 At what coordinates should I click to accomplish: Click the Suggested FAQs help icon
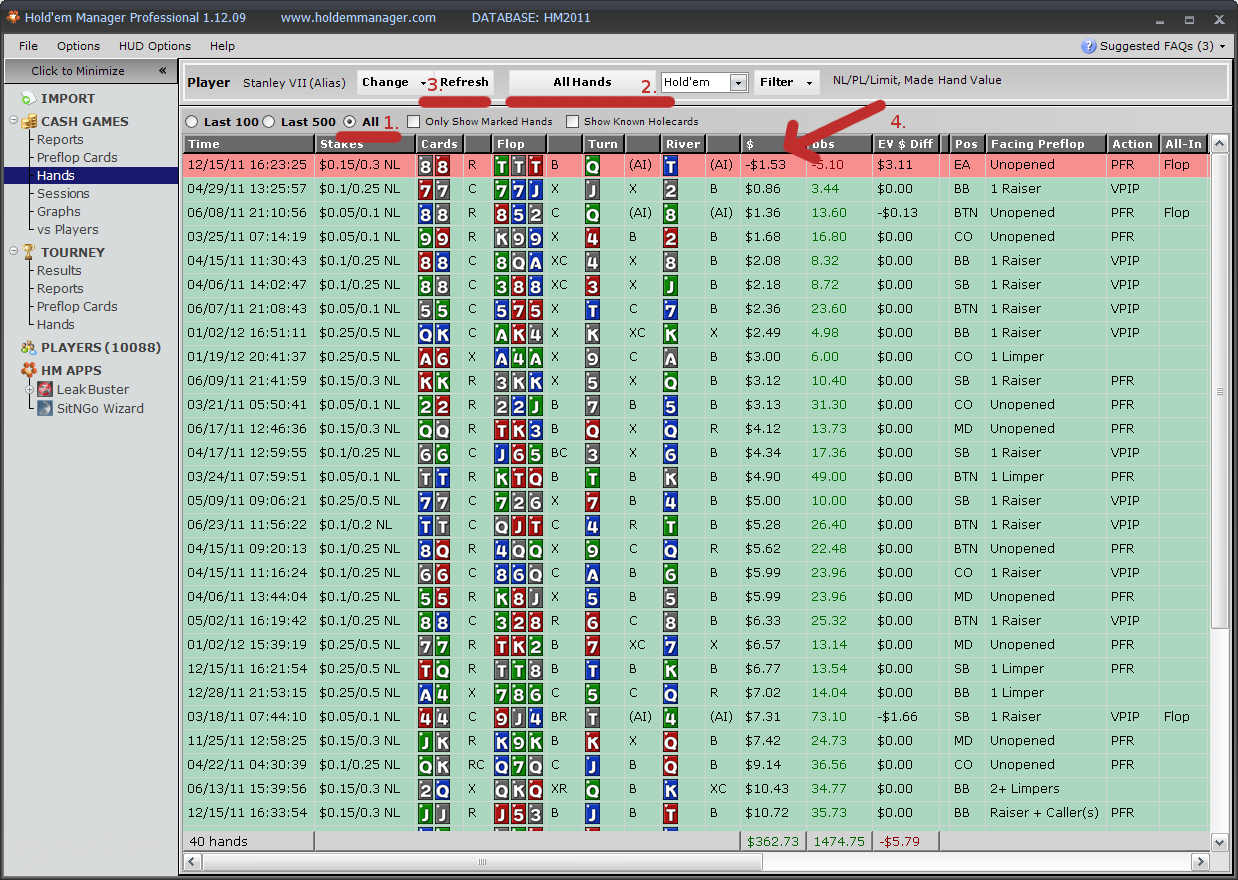click(1089, 46)
